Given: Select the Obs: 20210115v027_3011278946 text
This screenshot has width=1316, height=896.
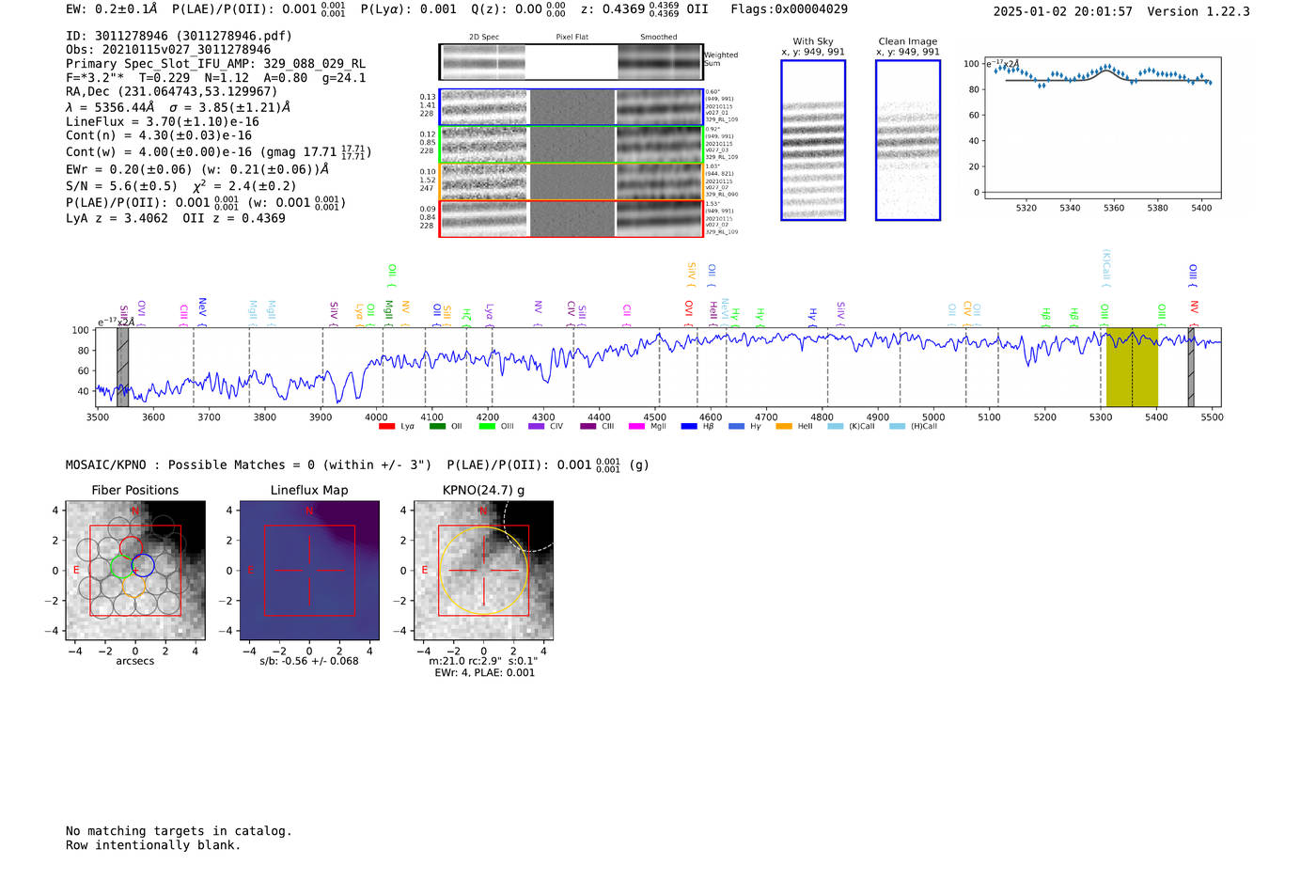Looking at the screenshot, I should tap(168, 50).
